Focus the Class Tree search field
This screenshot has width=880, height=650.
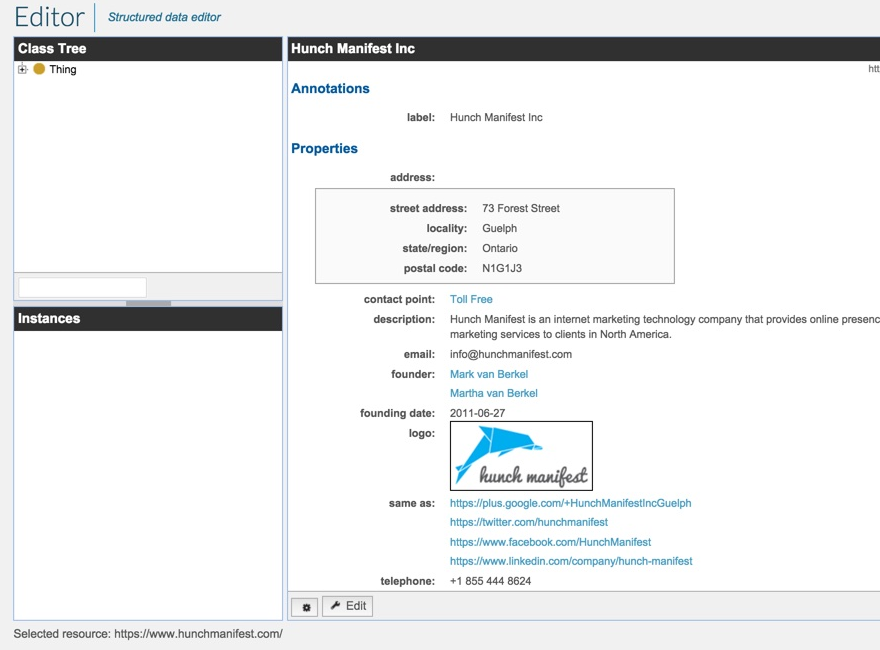(82, 287)
